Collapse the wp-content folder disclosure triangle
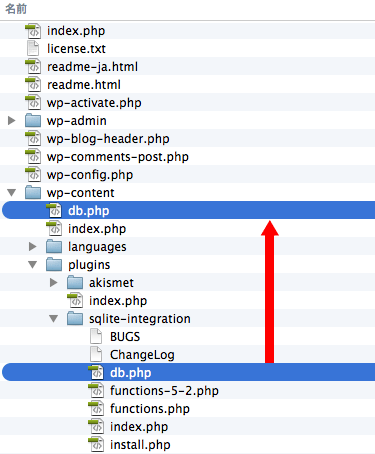 [12, 193]
